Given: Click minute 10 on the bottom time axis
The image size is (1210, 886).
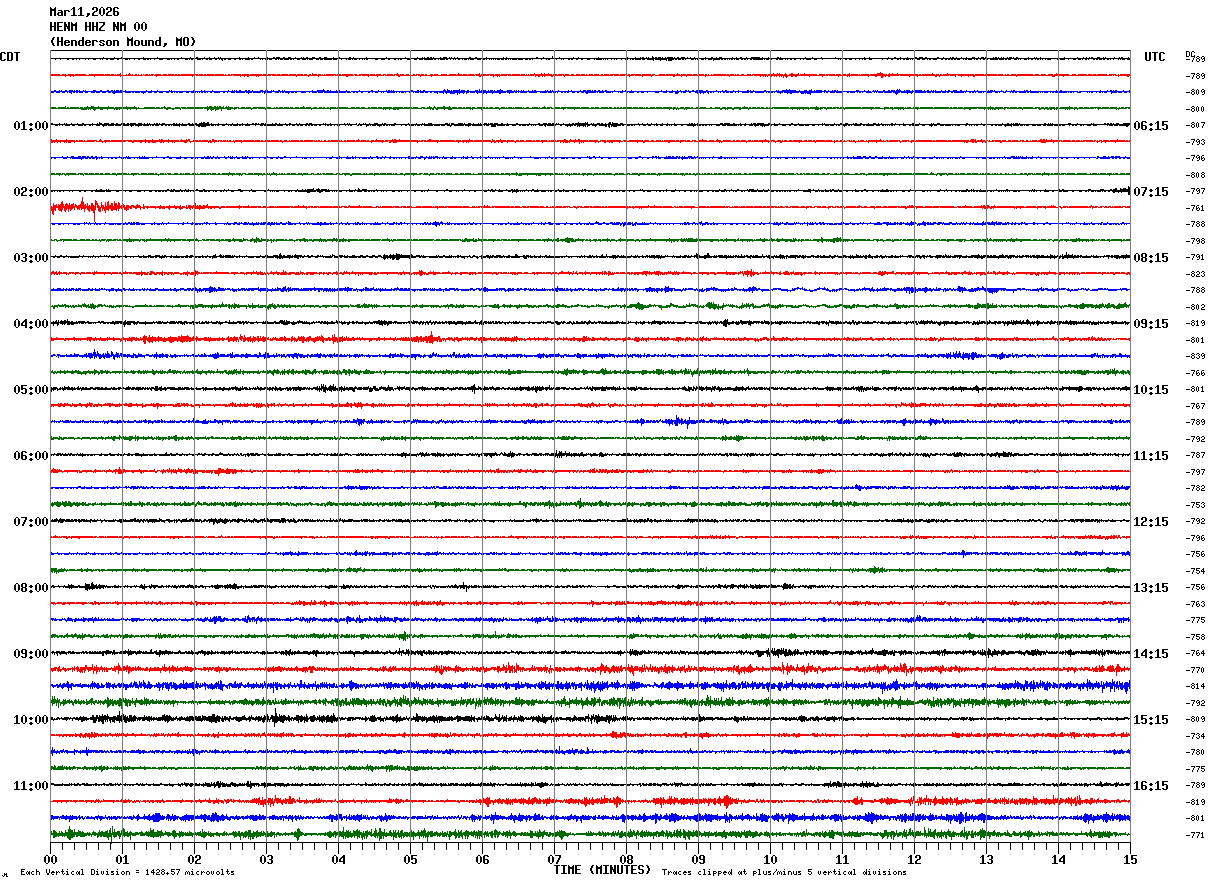Looking at the screenshot, I should (x=770, y=859).
